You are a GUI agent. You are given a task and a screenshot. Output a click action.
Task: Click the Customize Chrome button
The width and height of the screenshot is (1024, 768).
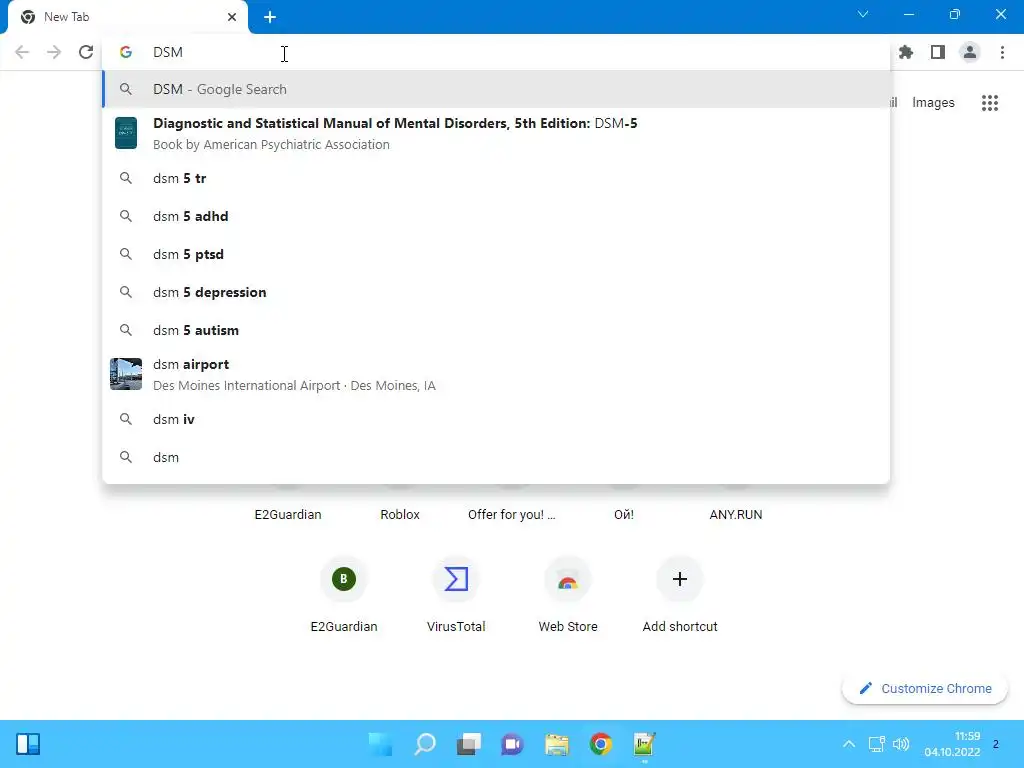[x=925, y=688]
